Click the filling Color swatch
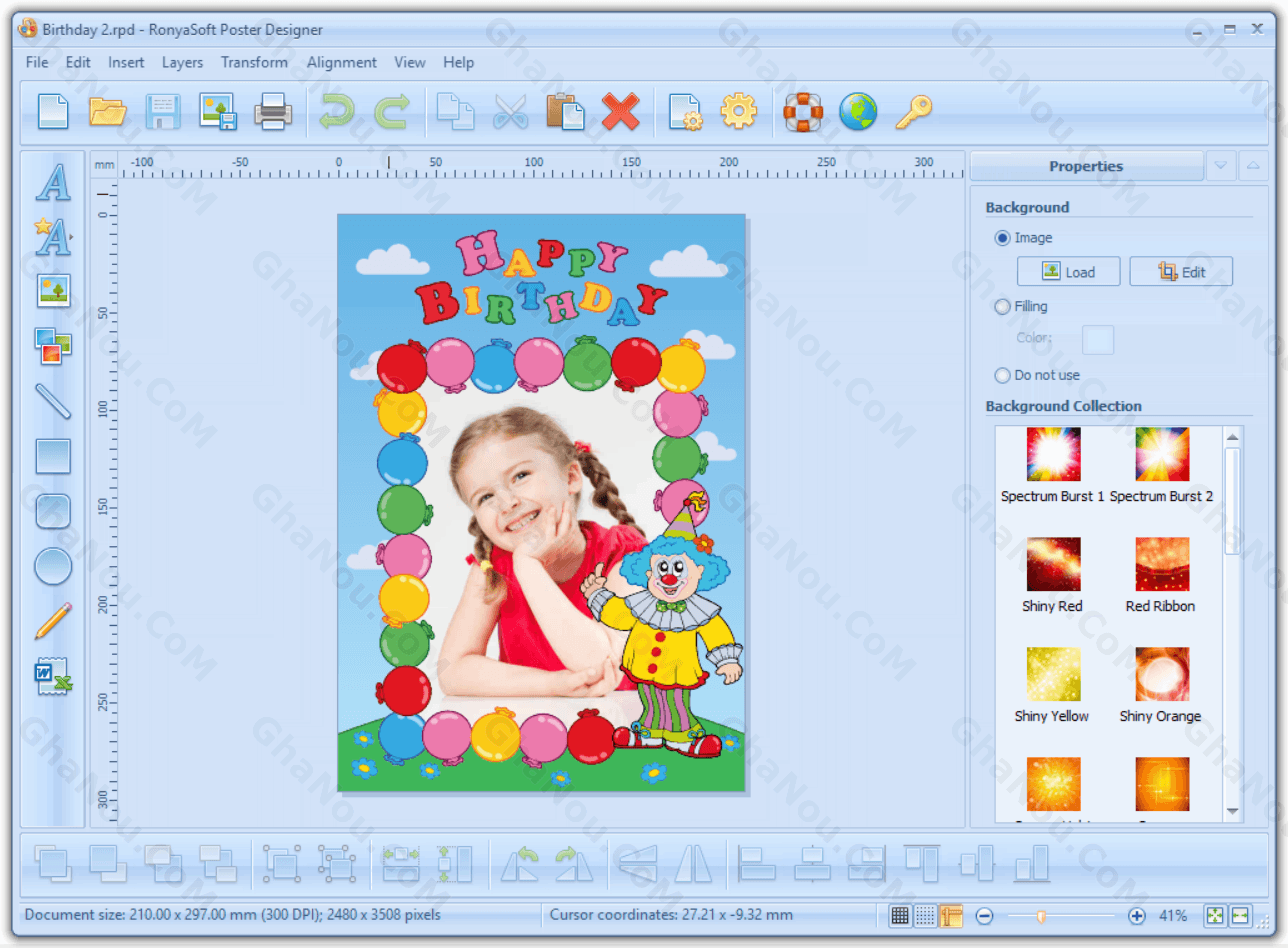Screen dimensions: 1288x948 1098,340
